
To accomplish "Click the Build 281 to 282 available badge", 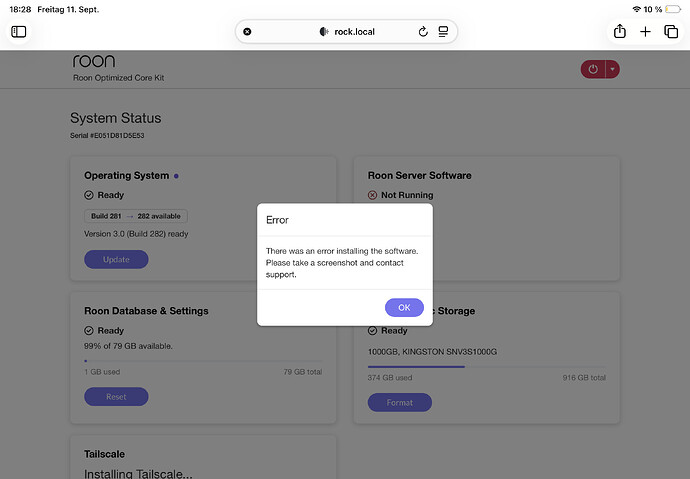I will [136, 216].
